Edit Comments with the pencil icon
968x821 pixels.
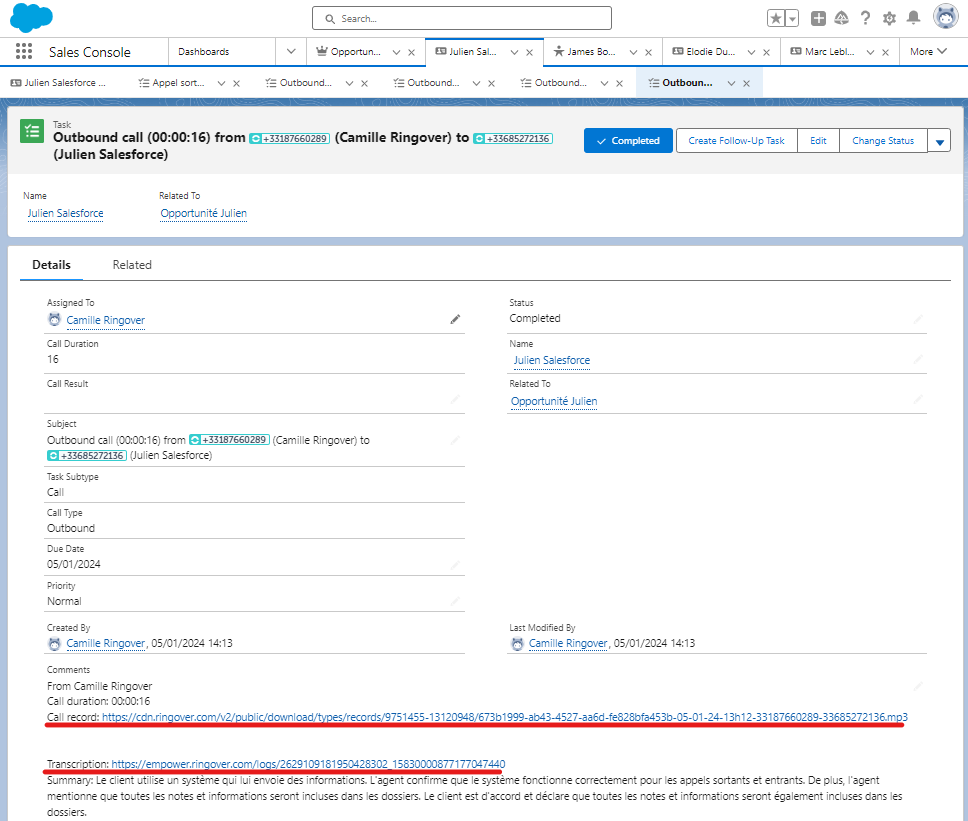pyautogui.click(x=918, y=686)
